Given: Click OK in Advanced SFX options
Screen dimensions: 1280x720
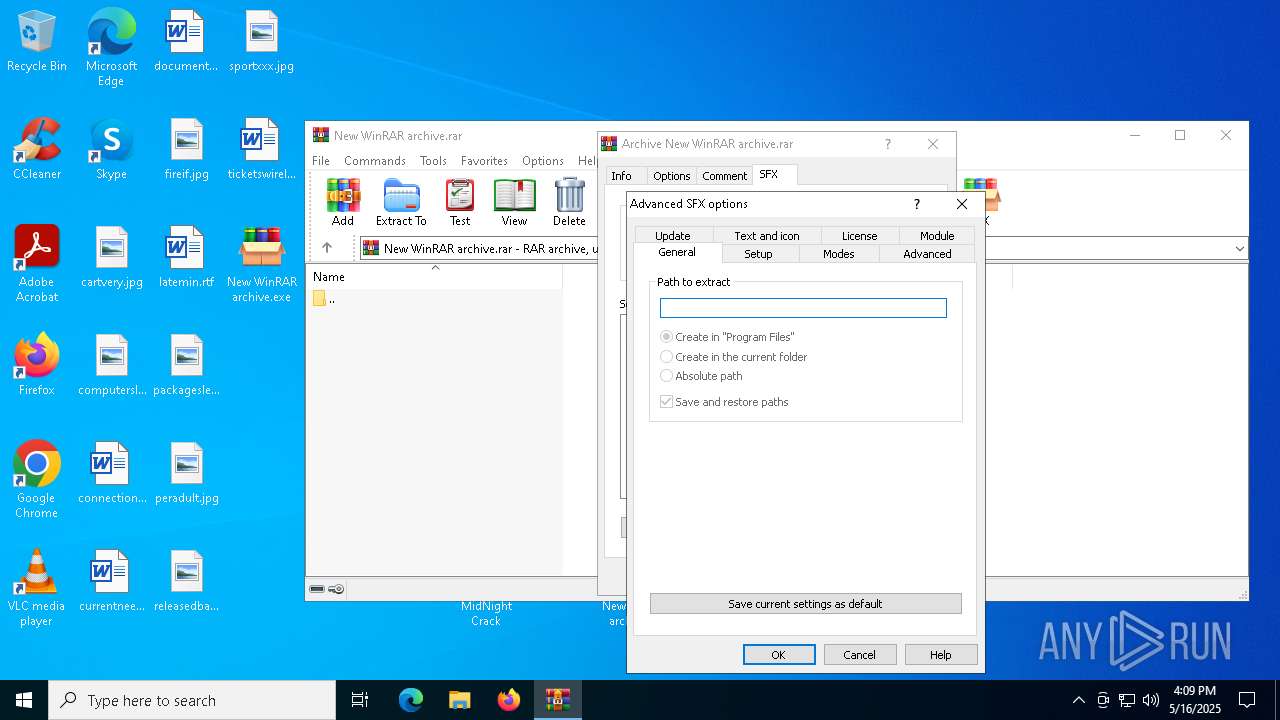Looking at the screenshot, I should coord(779,655).
